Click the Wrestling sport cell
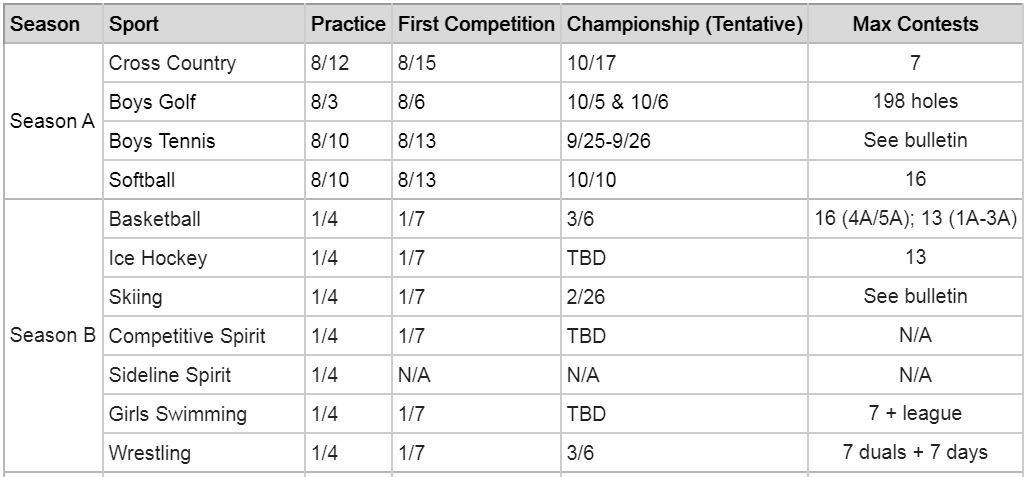The width and height of the screenshot is (1029, 477). coord(149,453)
